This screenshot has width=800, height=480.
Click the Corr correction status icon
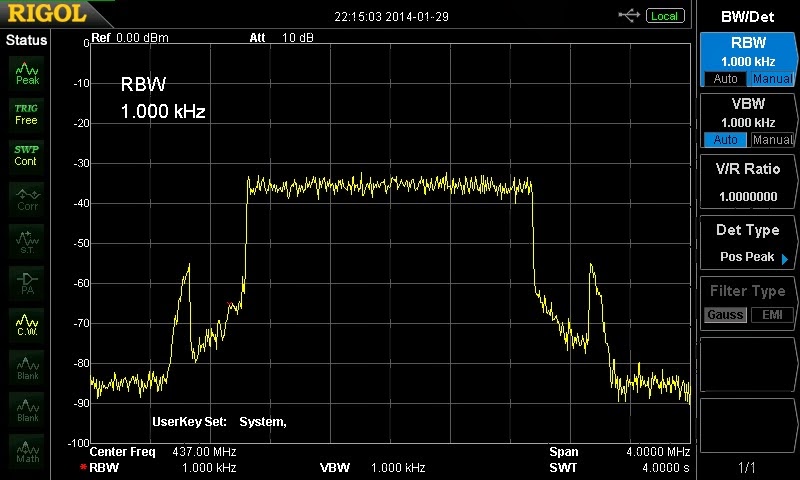[27, 199]
